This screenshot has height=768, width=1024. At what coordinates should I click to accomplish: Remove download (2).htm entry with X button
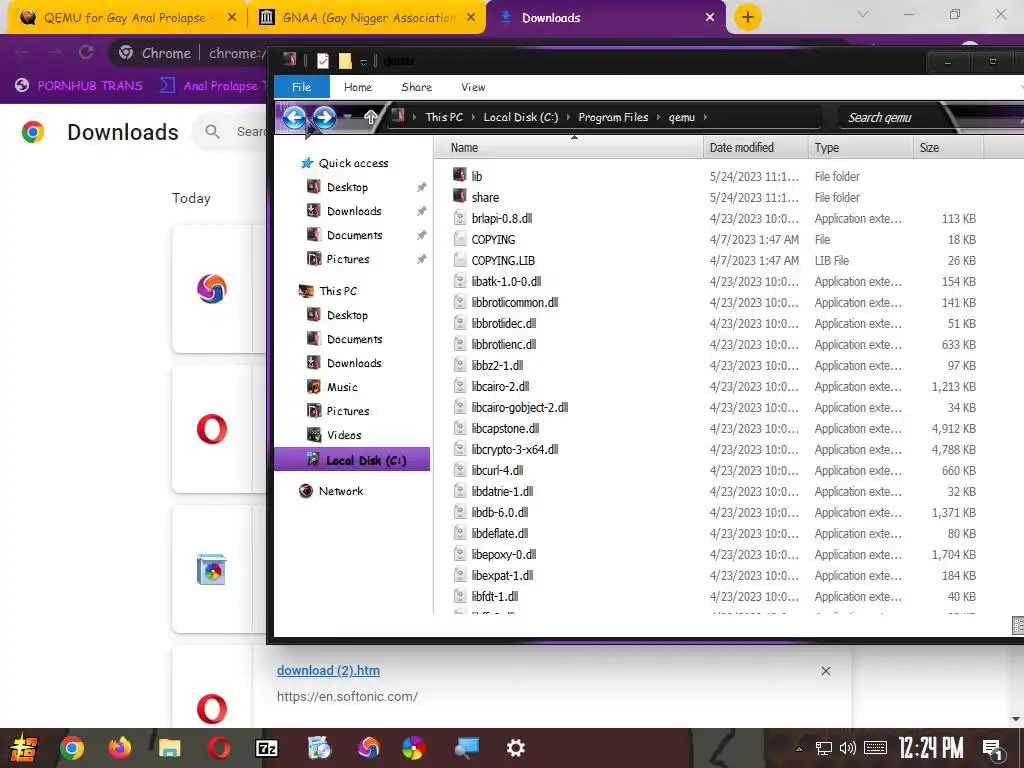[x=825, y=671]
